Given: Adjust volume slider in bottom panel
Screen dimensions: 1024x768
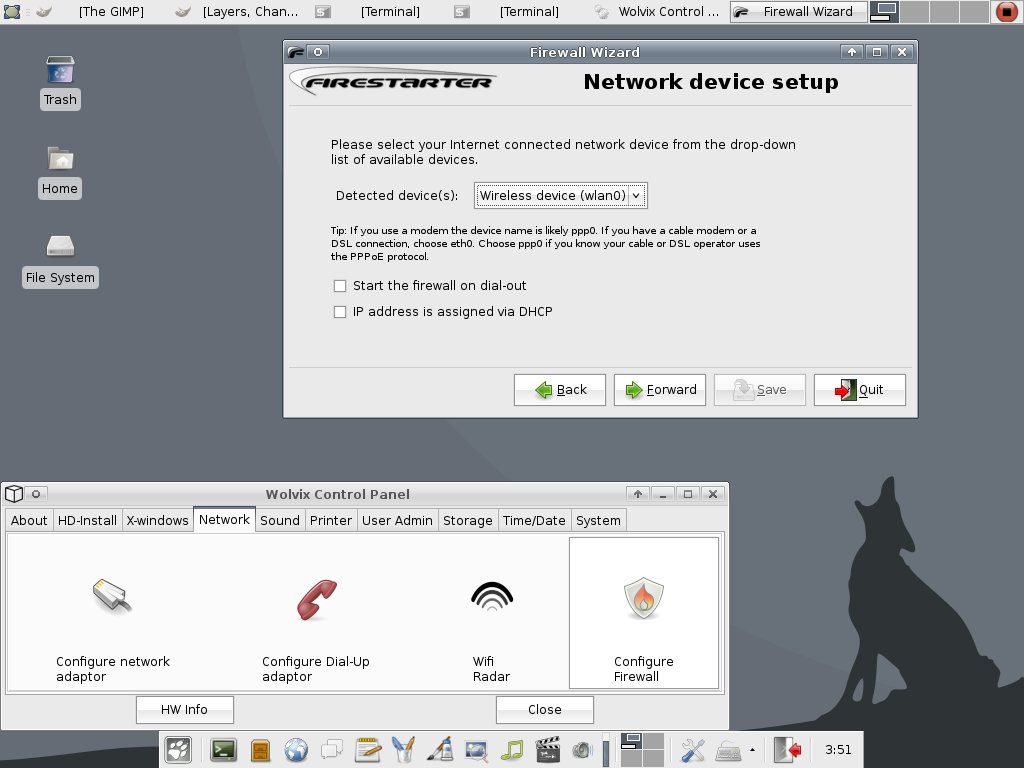Looking at the screenshot, I should [x=606, y=750].
